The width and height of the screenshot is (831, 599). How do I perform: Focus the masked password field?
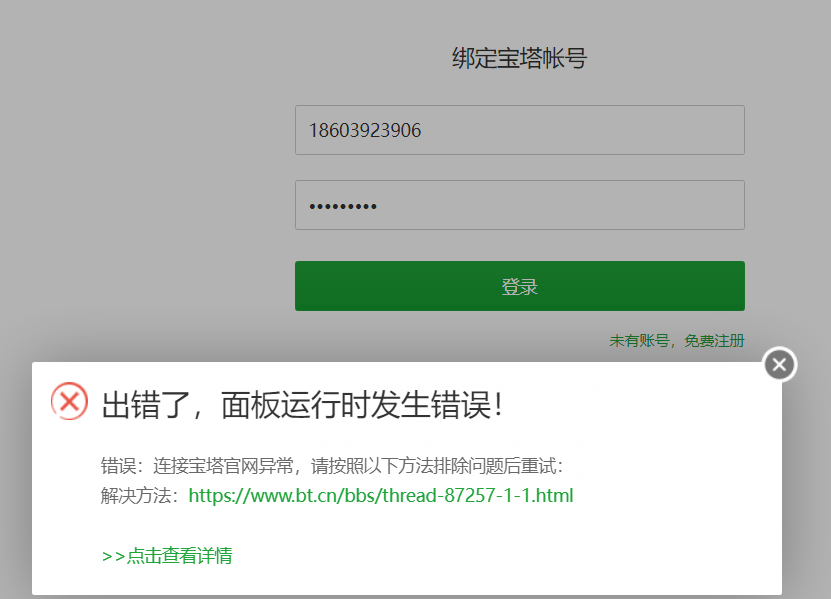[x=520, y=205]
